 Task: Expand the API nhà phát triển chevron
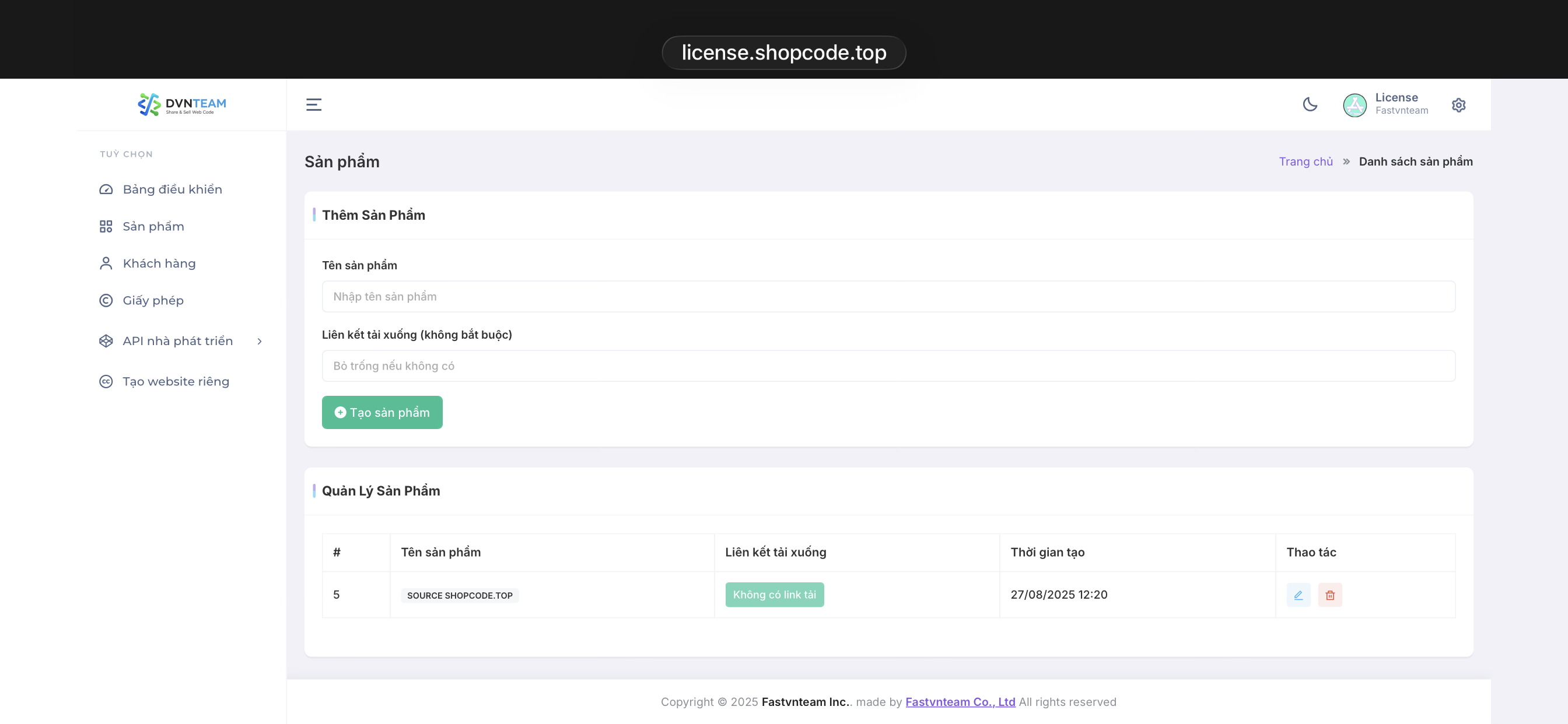tap(260, 342)
